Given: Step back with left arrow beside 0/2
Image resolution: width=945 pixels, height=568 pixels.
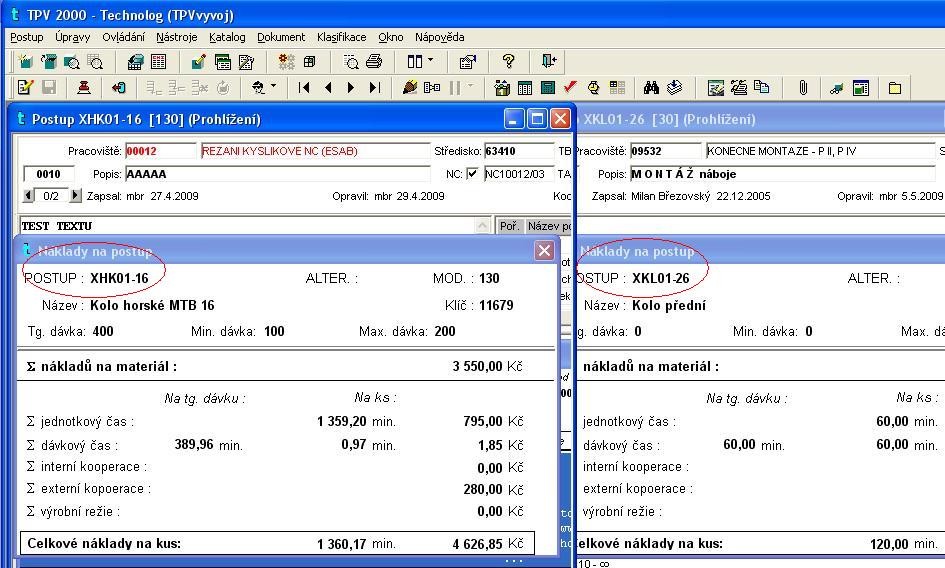Looking at the screenshot, I should point(28,195).
